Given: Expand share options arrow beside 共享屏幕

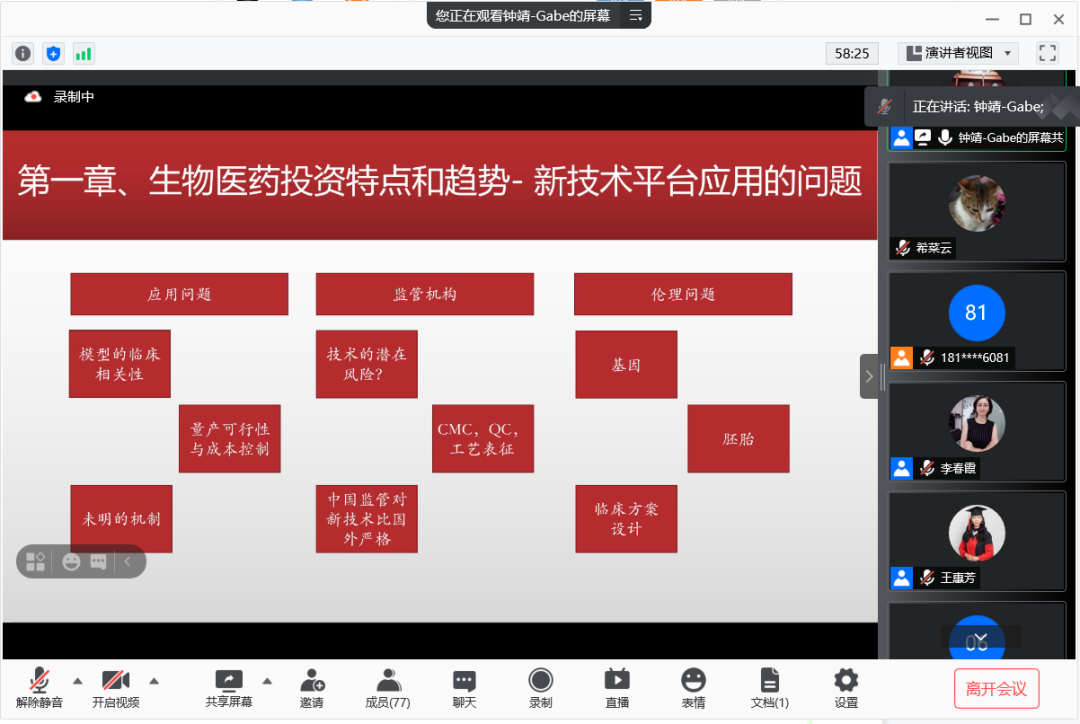Looking at the screenshot, I should [x=267, y=681].
